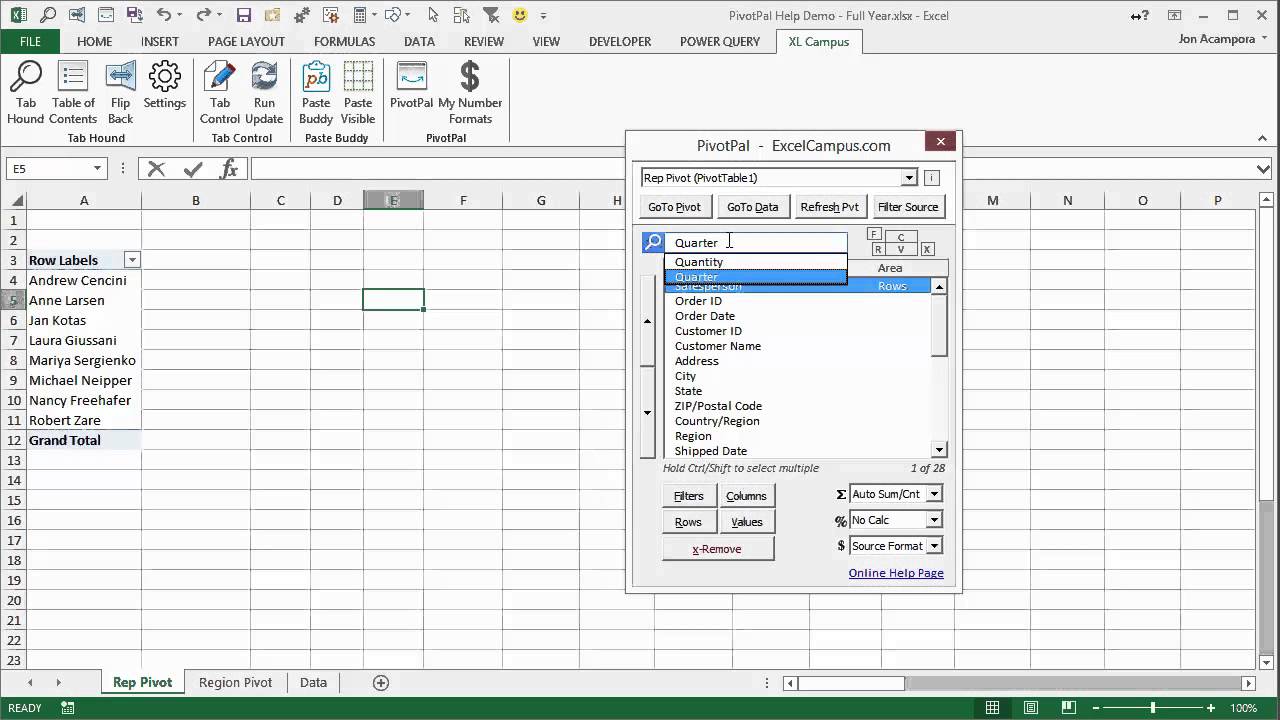Image resolution: width=1280 pixels, height=720 pixels.
Task: Toggle the R rows area box
Action: pyautogui.click(x=878, y=249)
